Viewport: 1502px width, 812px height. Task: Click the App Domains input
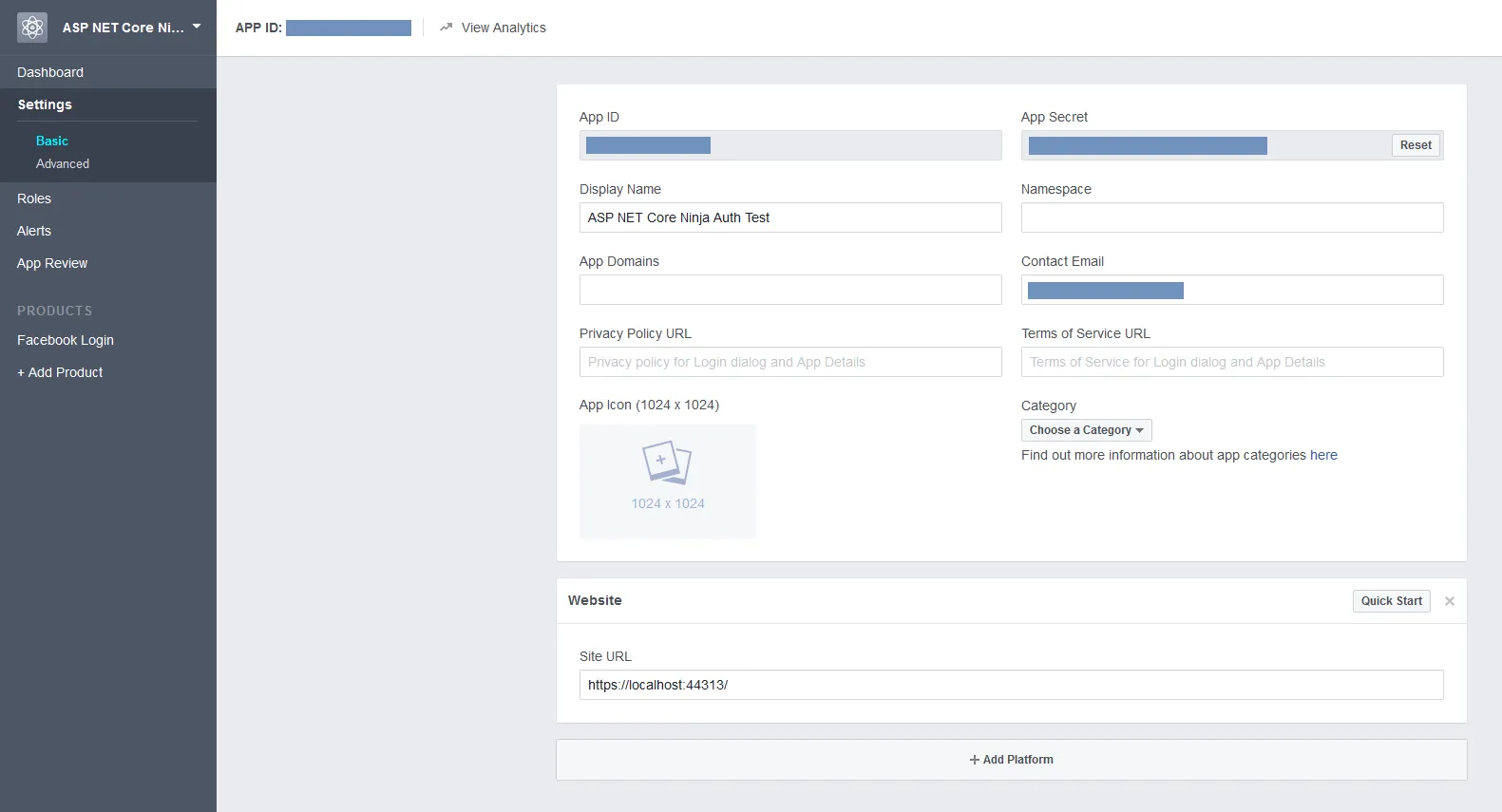tap(790, 290)
